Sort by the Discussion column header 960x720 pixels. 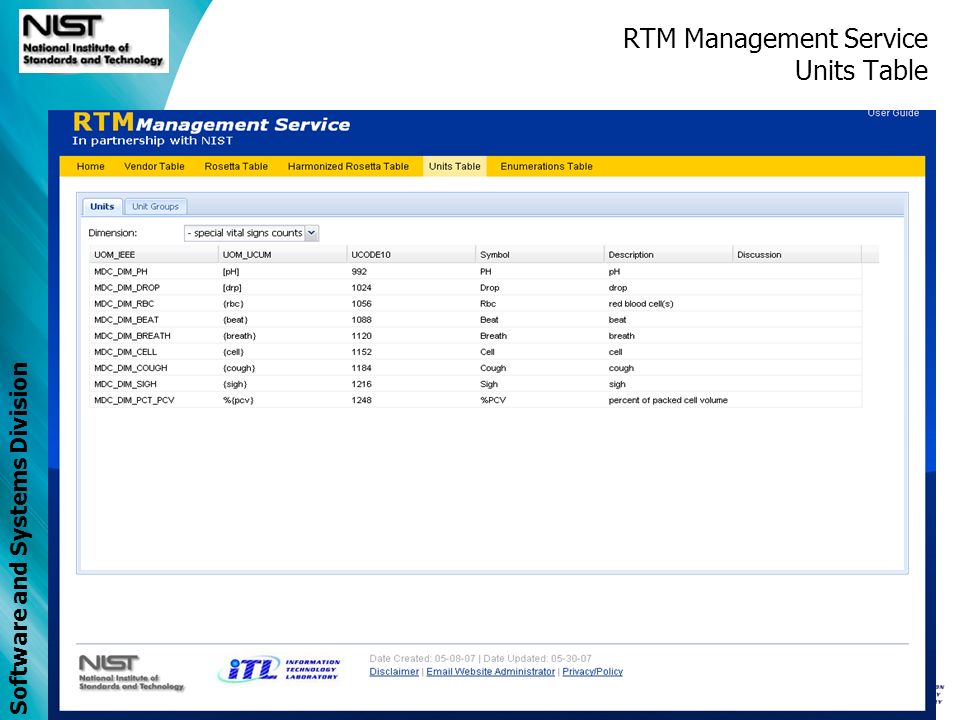797,255
